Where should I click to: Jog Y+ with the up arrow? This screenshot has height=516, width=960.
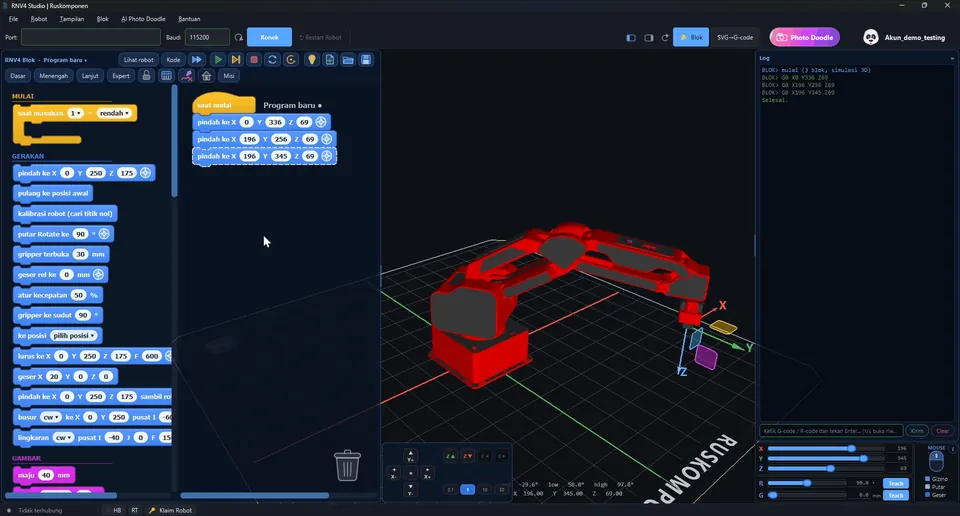pyautogui.click(x=410, y=455)
